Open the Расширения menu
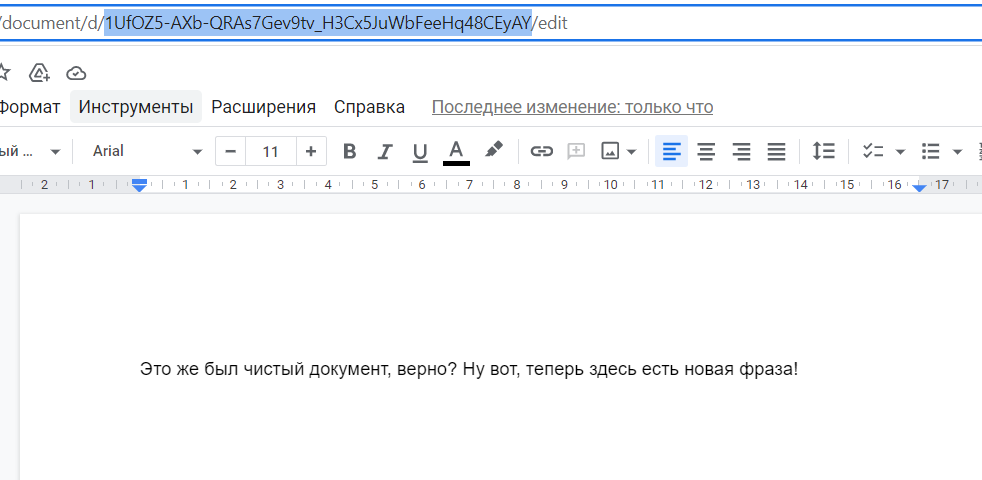Screen dimensions: 982x480 [x=263, y=107]
